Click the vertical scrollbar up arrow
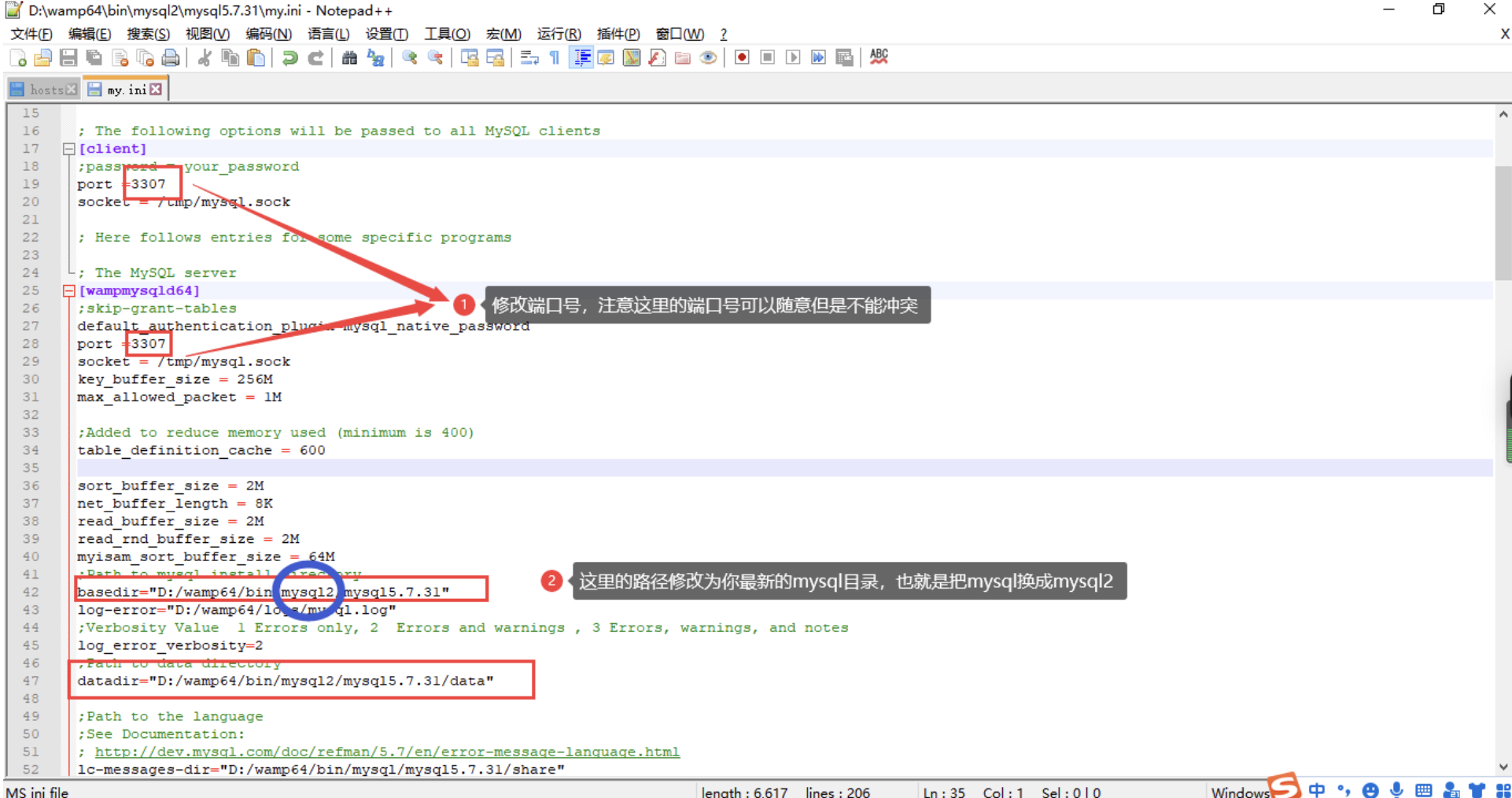 [1503, 114]
